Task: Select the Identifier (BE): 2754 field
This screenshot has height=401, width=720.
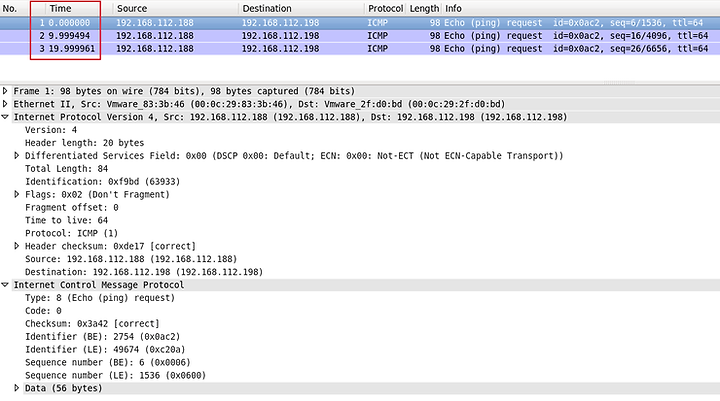Action: [102, 337]
